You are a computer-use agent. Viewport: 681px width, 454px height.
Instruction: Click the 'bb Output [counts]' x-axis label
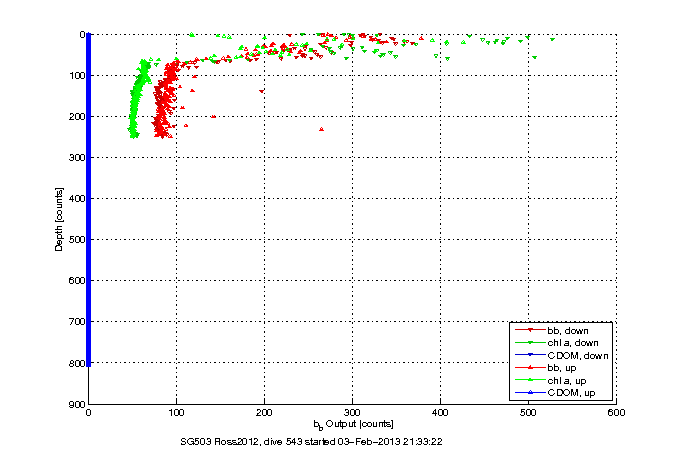pyautogui.click(x=352, y=425)
